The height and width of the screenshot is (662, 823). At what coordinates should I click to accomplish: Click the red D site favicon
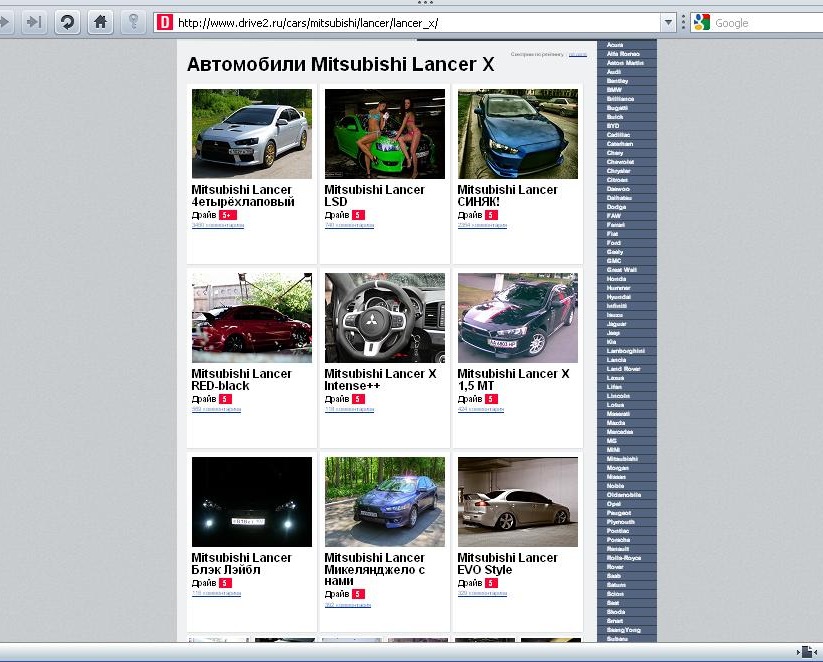(x=165, y=23)
